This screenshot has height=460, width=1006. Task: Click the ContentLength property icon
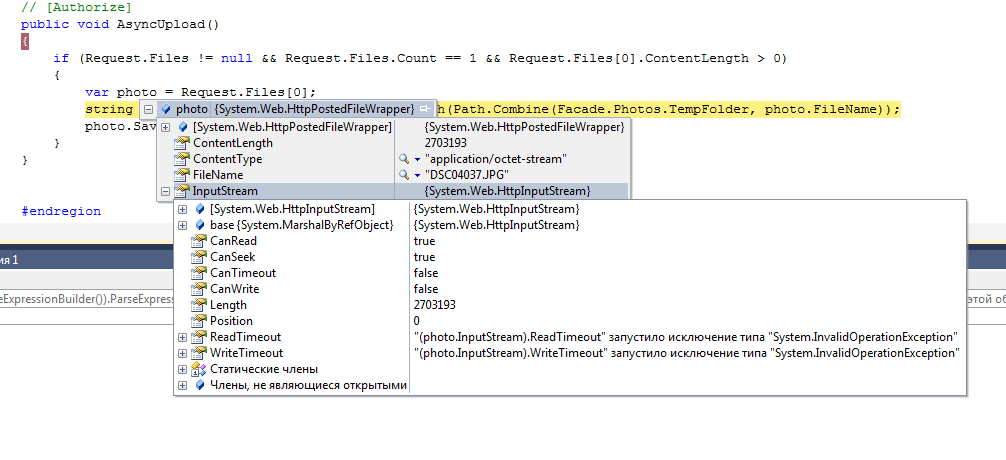(183, 143)
